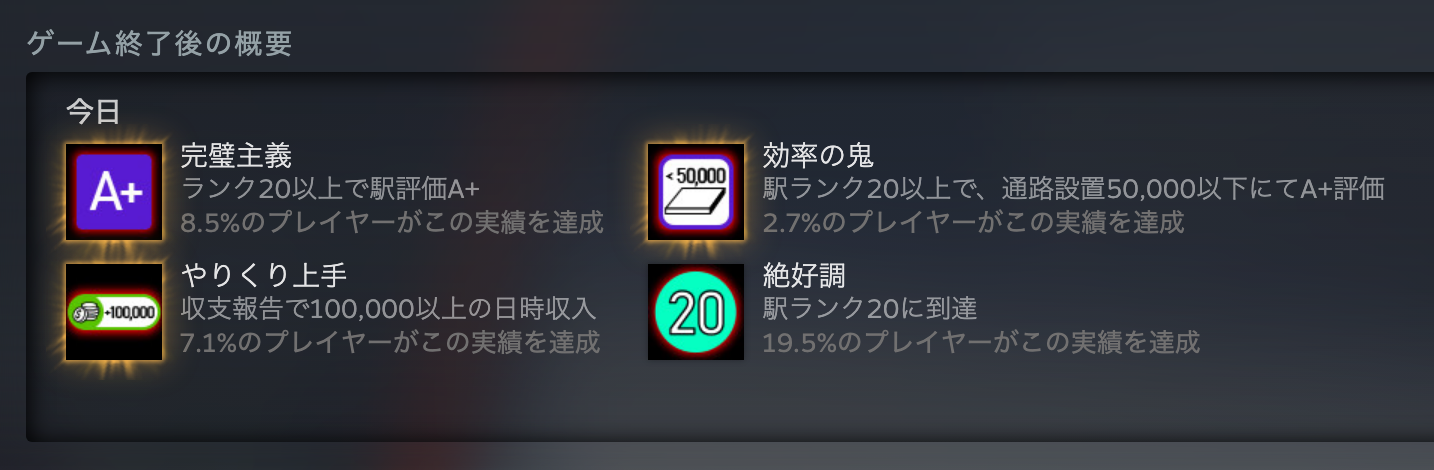Click the 通路設置50,000以下 description text
1434x470 pixels.
pos(1073,189)
